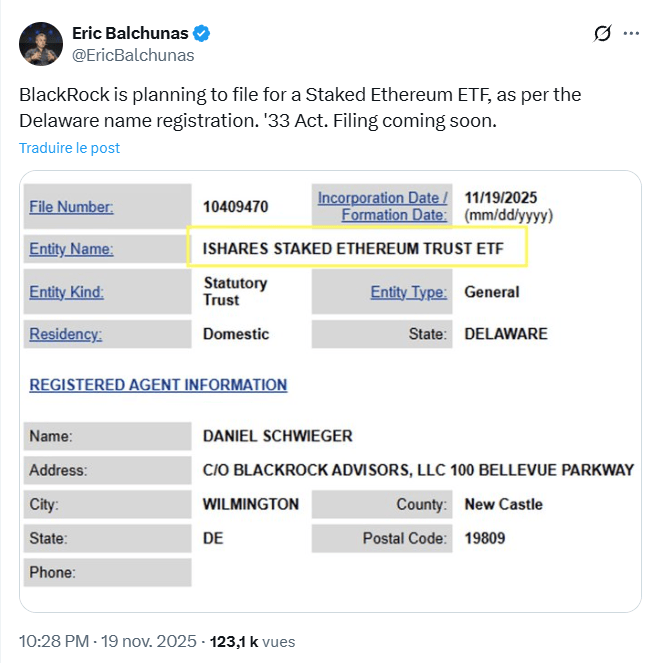
Task: Click the 123,1 k vues count
Action: pyautogui.click(x=252, y=640)
